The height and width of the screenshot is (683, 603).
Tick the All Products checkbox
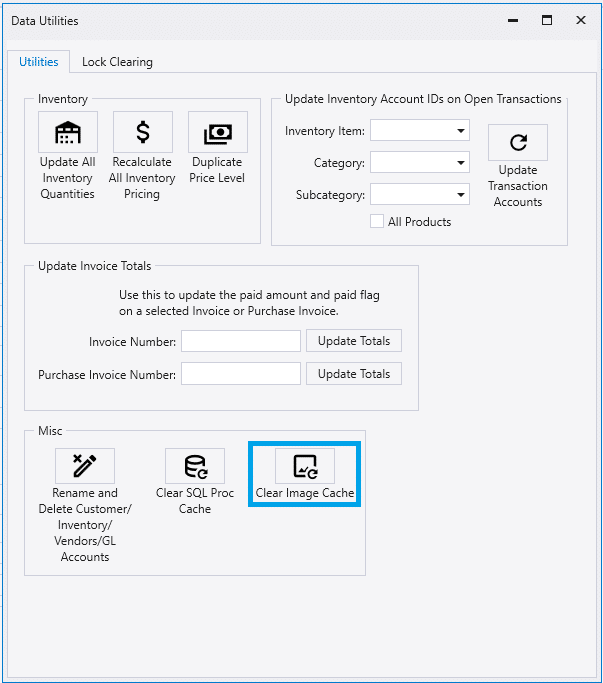click(x=377, y=221)
